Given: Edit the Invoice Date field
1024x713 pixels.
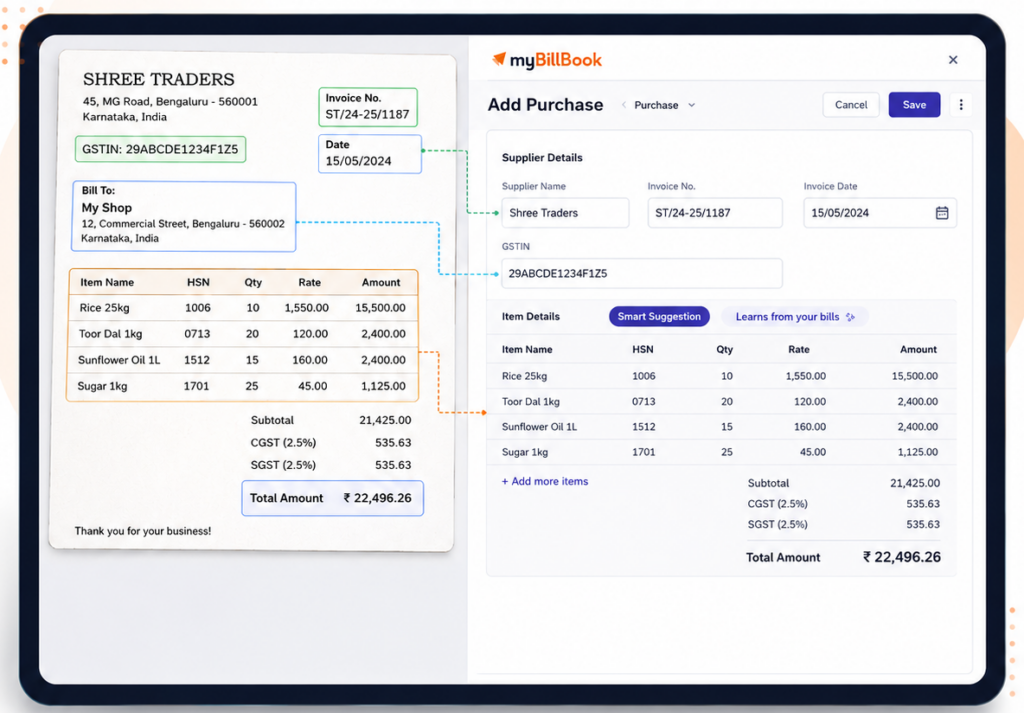Looking at the screenshot, I should [x=880, y=213].
